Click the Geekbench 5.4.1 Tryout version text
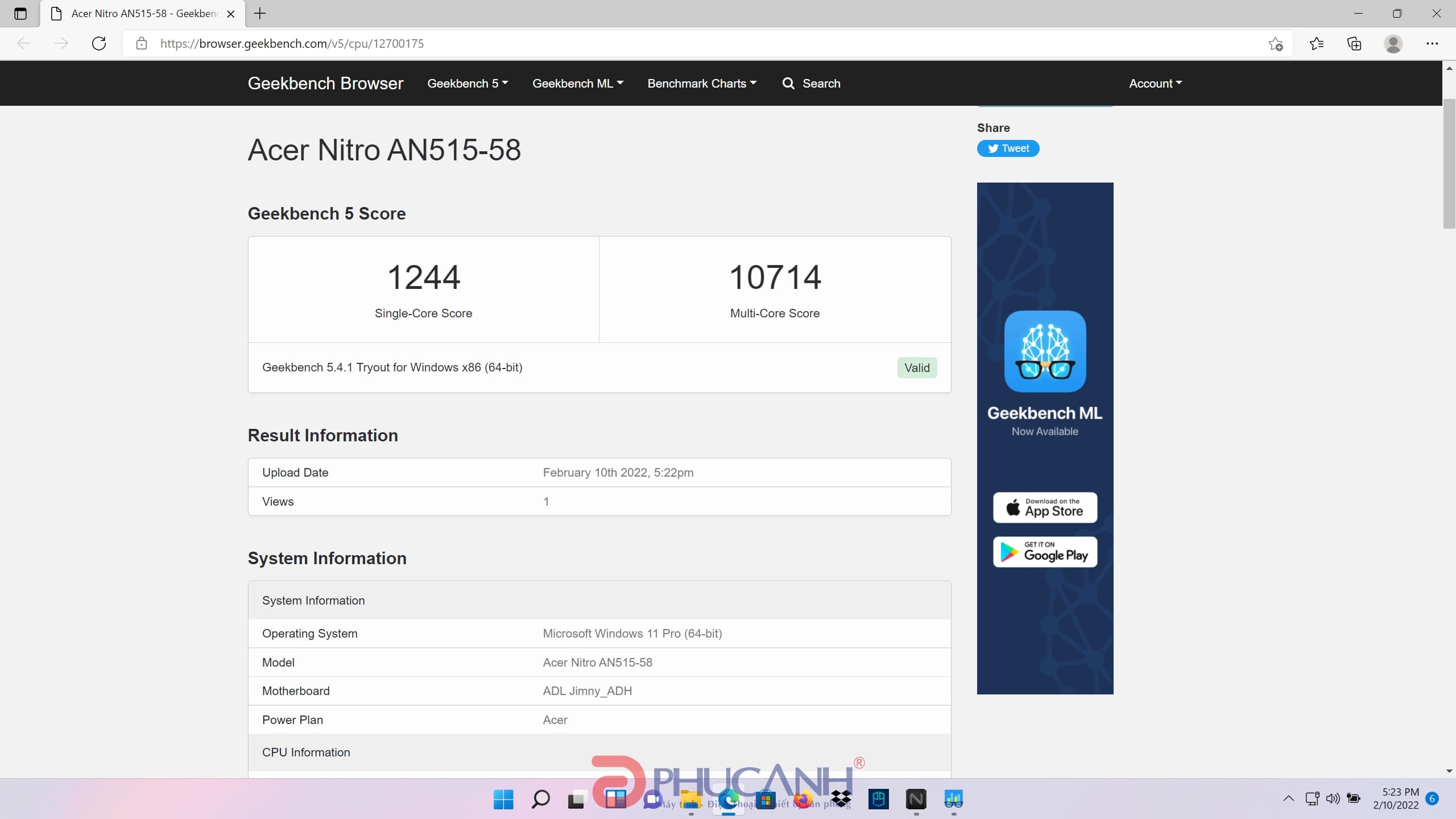 [x=392, y=367]
